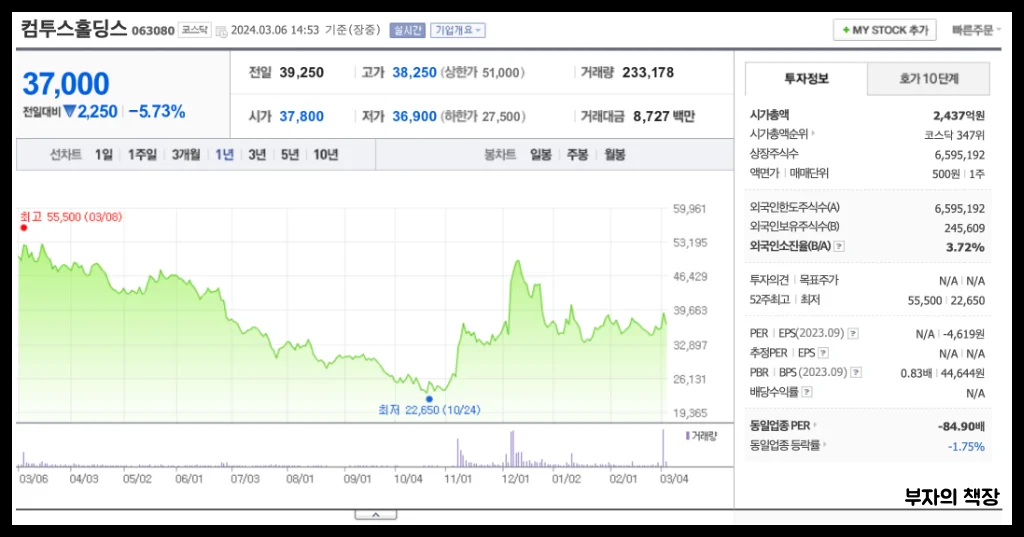The image size is (1024, 537).
Task: Select the 1주일 line chart period
Action: (x=142, y=155)
